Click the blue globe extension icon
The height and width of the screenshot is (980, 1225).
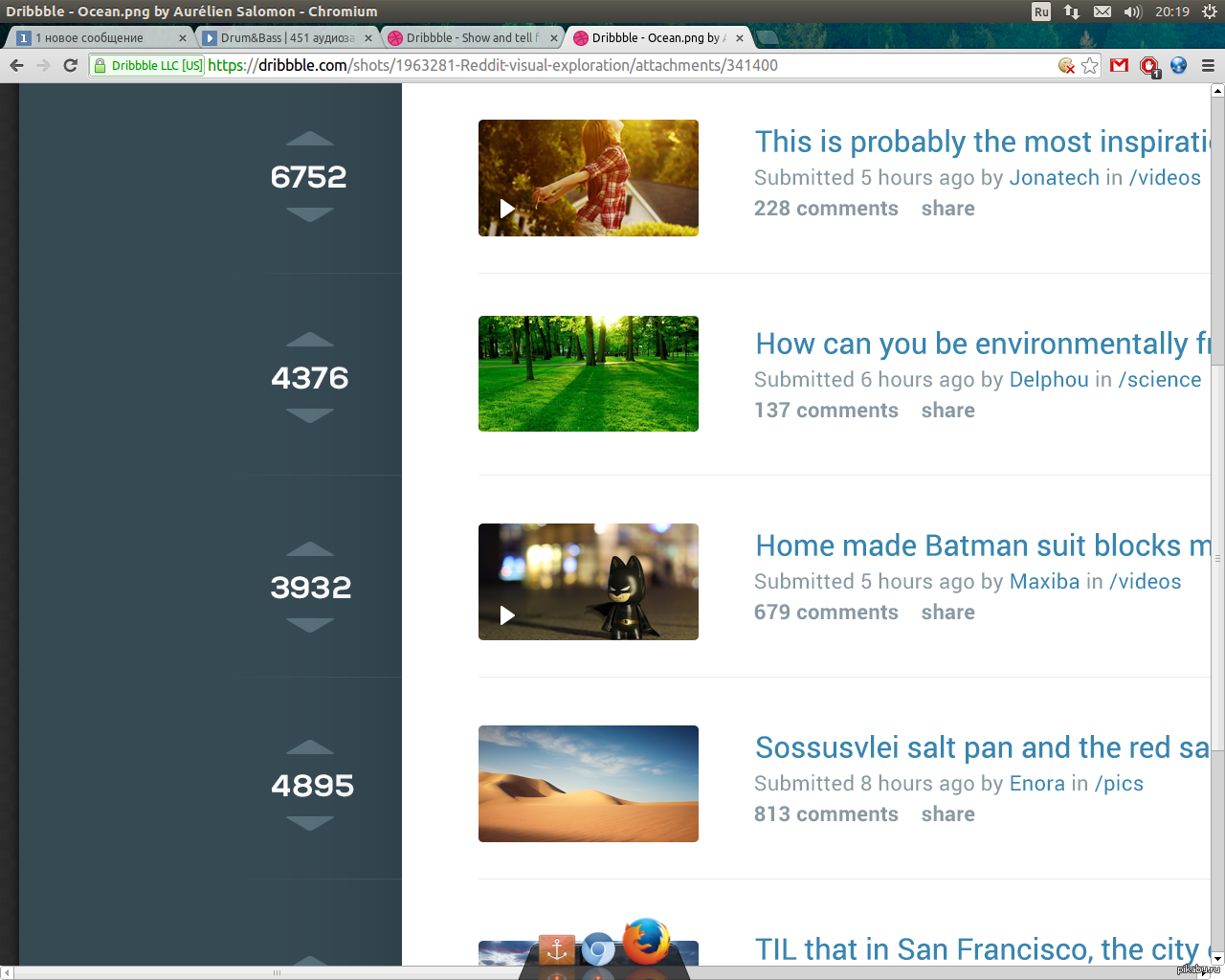click(1178, 65)
